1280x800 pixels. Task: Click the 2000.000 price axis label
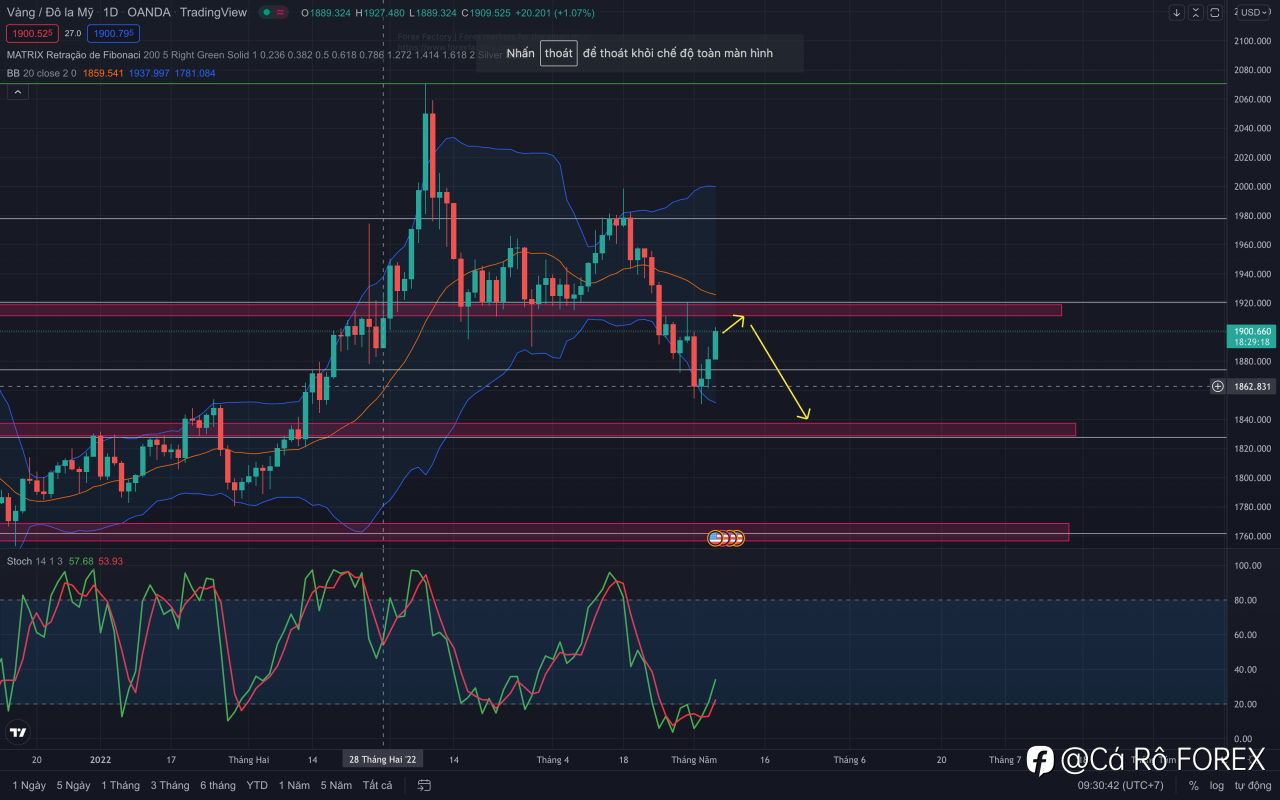[x=1252, y=187]
